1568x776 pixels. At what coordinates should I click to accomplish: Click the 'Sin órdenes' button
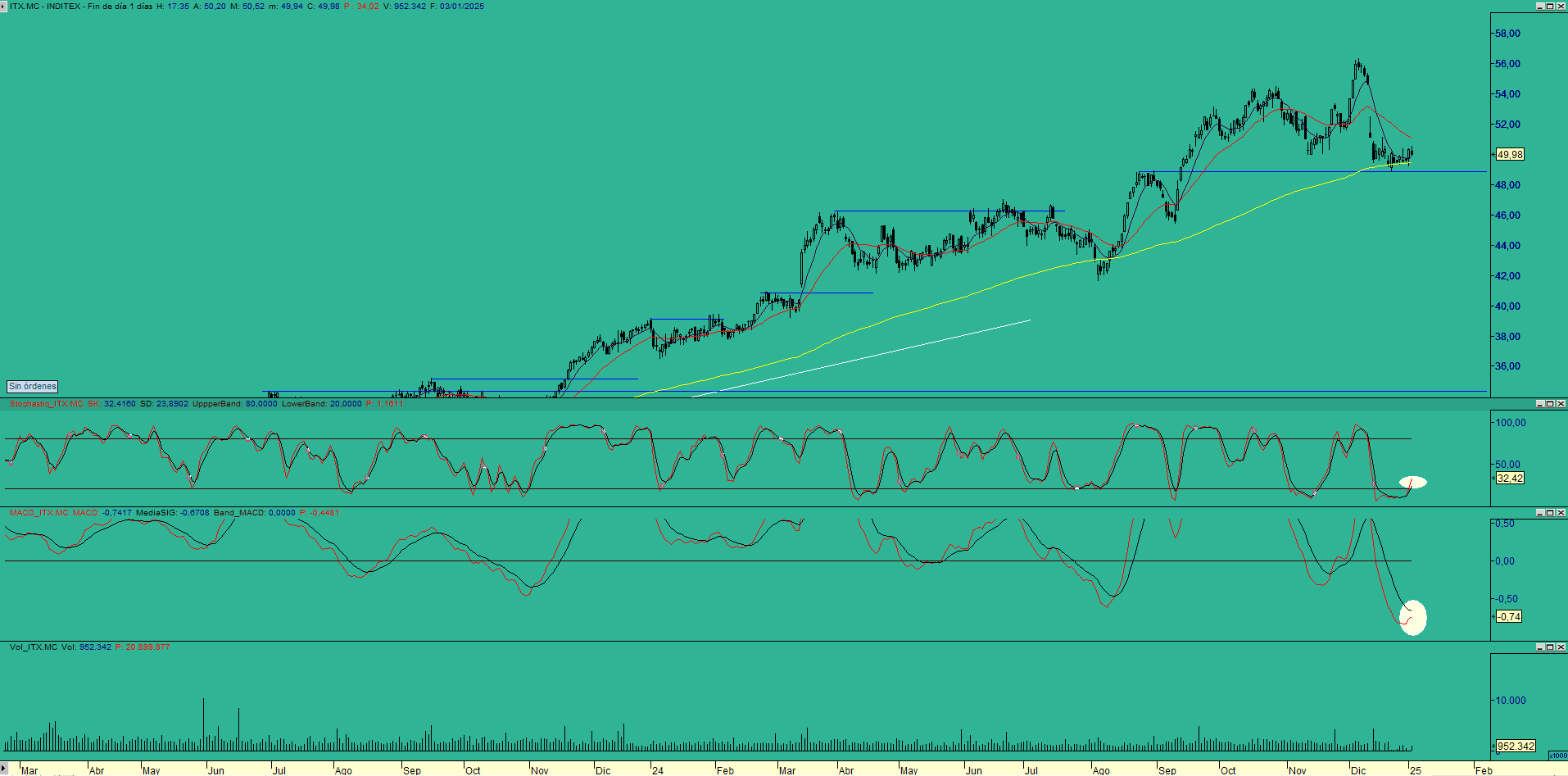[33, 386]
